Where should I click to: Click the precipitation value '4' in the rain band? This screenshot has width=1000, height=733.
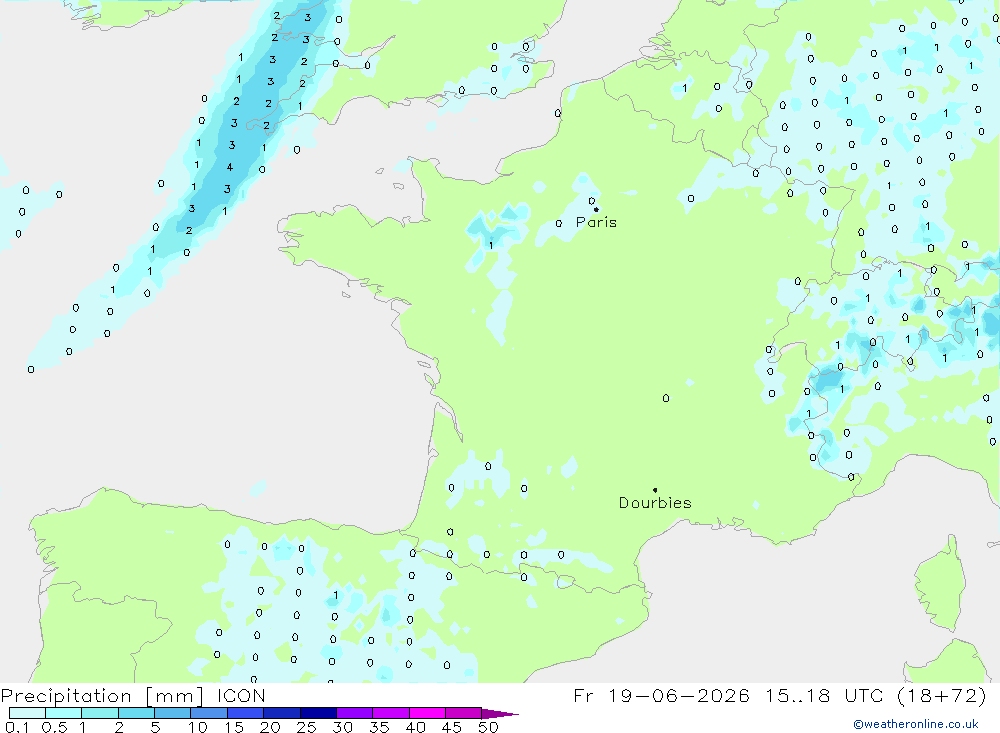pyautogui.click(x=230, y=167)
